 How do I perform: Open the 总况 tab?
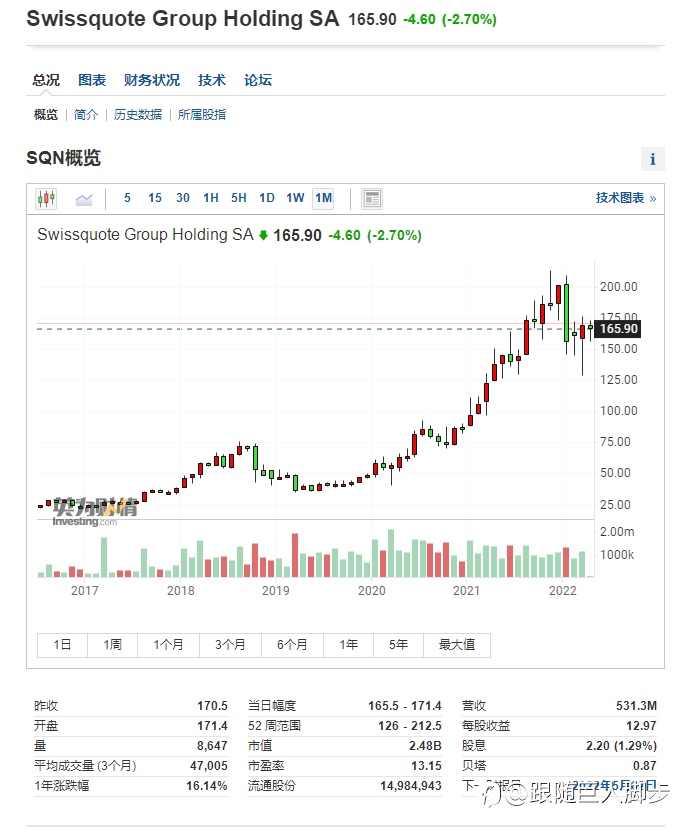click(x=46, y=80)
